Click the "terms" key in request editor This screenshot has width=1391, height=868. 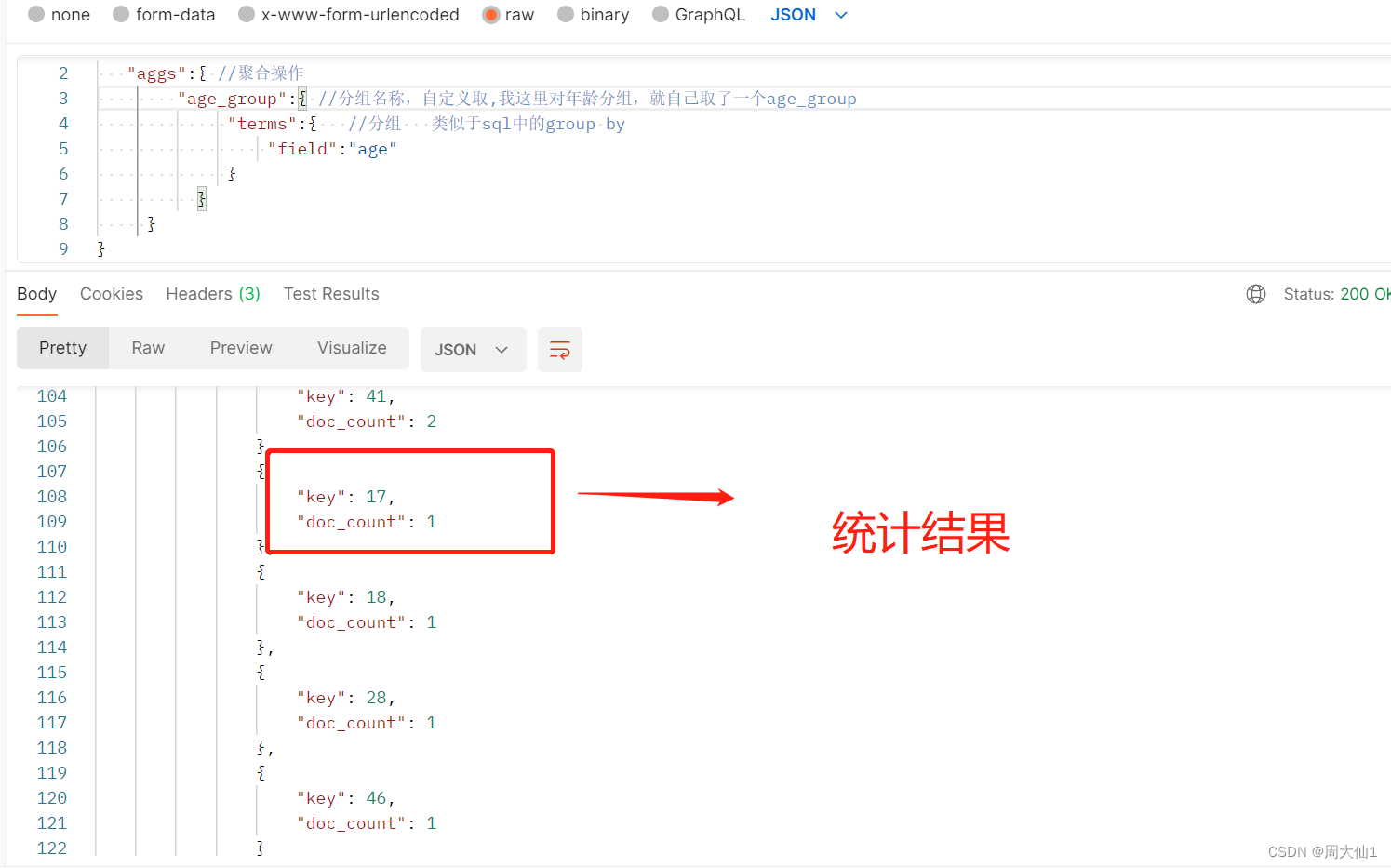coord(262,124)
